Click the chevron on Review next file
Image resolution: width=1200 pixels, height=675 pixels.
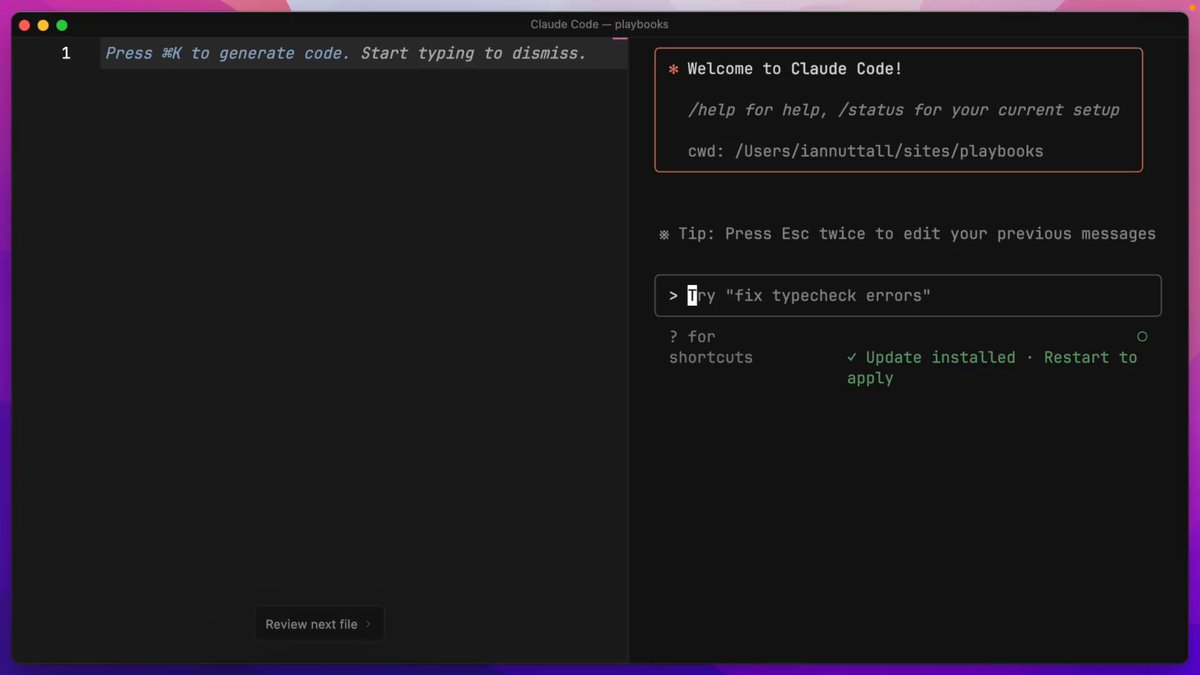click(x=368, y=624)
